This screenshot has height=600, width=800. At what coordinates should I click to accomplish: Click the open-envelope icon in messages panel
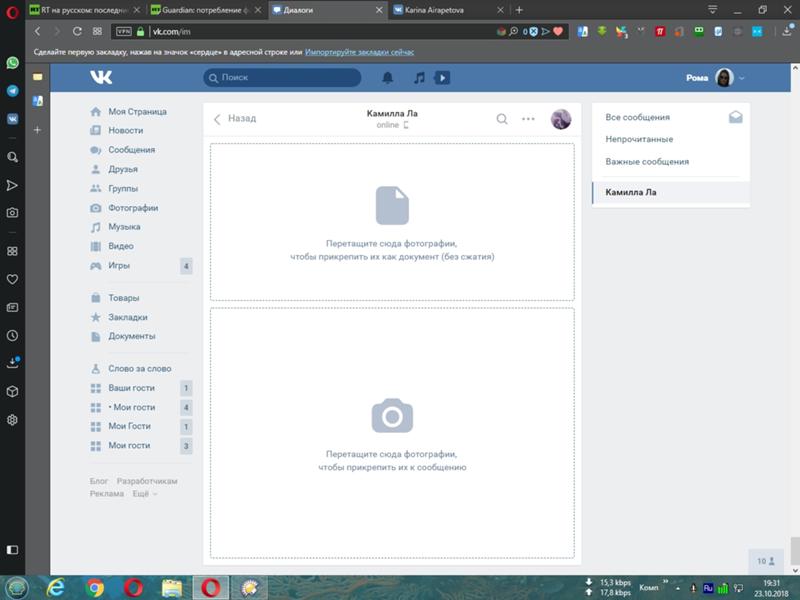(x=735, y=117)
